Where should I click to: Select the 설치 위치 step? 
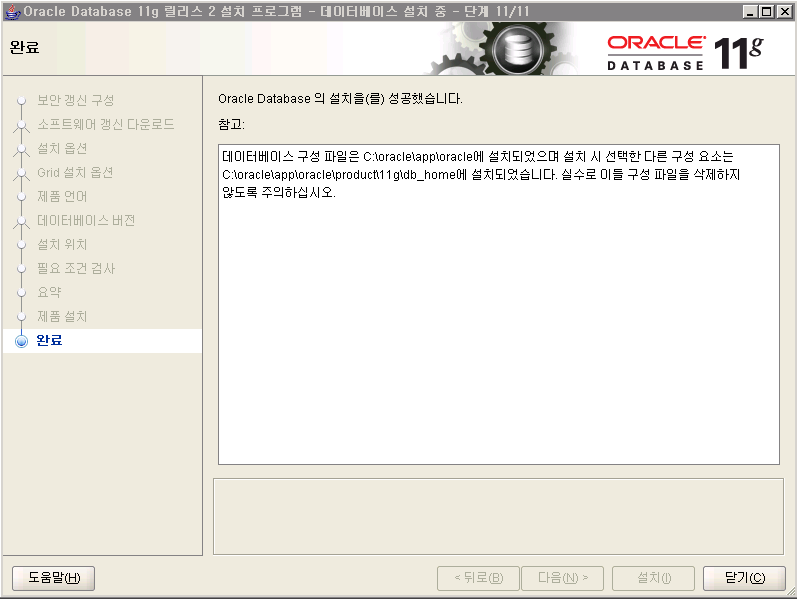62,244
